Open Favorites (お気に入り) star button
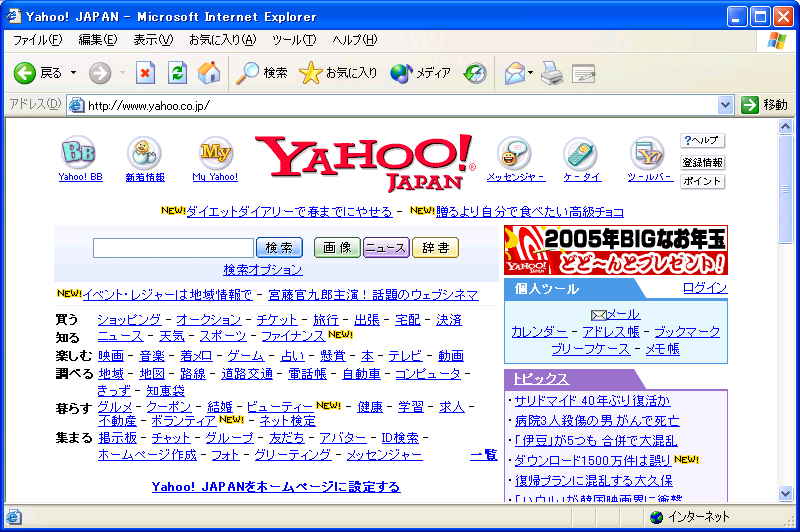The width and height of the screenshot is (800, 532). tap(338, 73)
